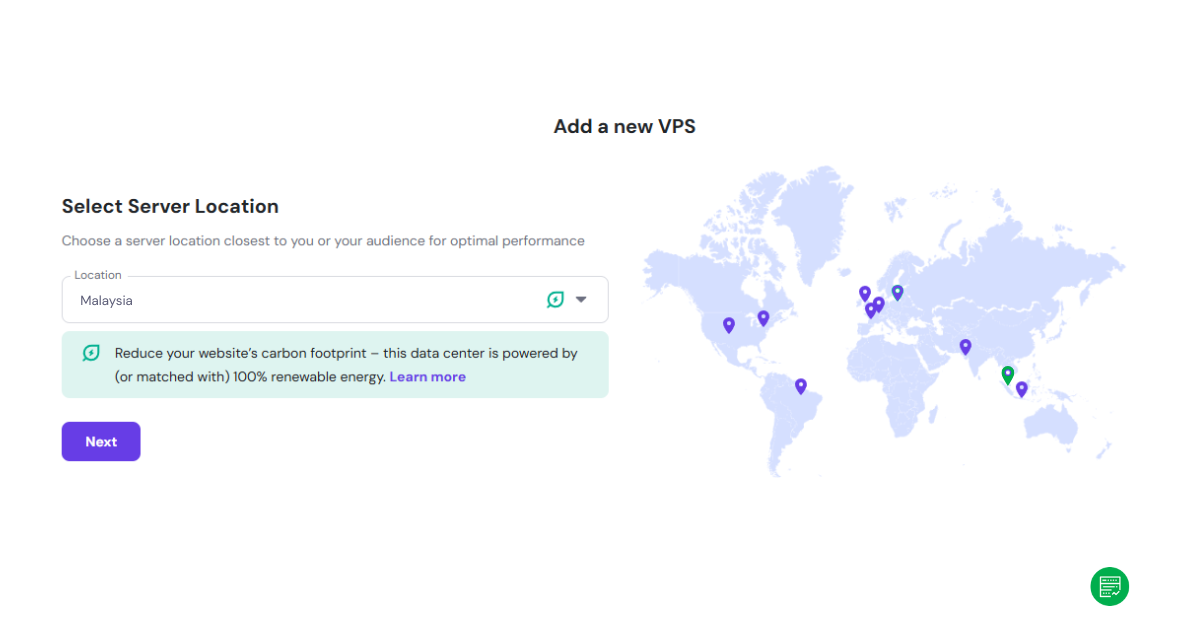Click the western United States server pin
The width and height of the screenshot is (1200, 630).
click(x=729, y=325)
